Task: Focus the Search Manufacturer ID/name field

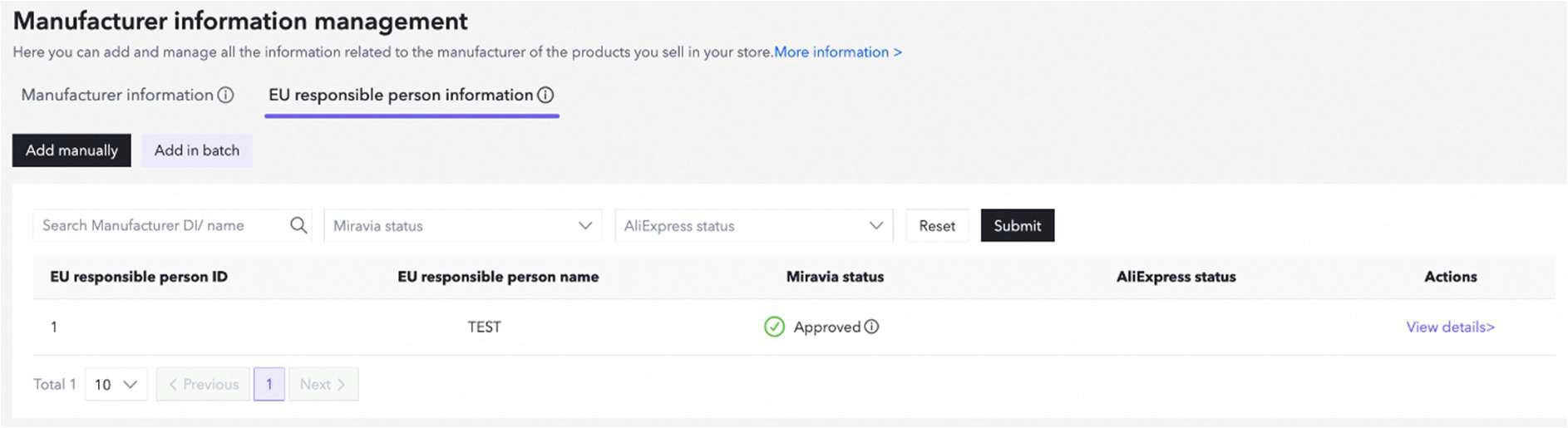Action: click(162, 225)
